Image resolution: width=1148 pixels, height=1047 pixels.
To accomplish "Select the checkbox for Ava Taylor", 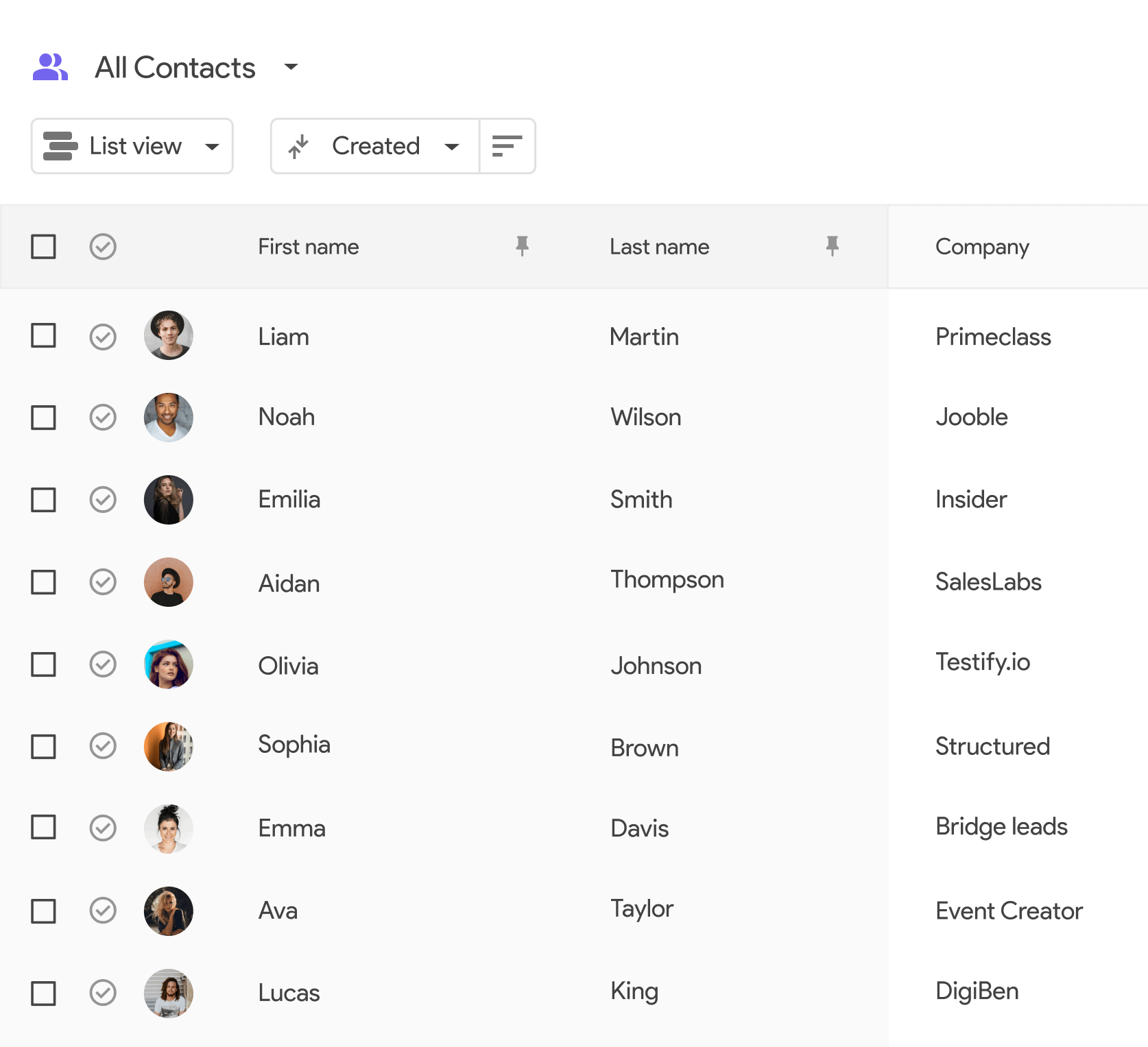I will click(43, 911).
